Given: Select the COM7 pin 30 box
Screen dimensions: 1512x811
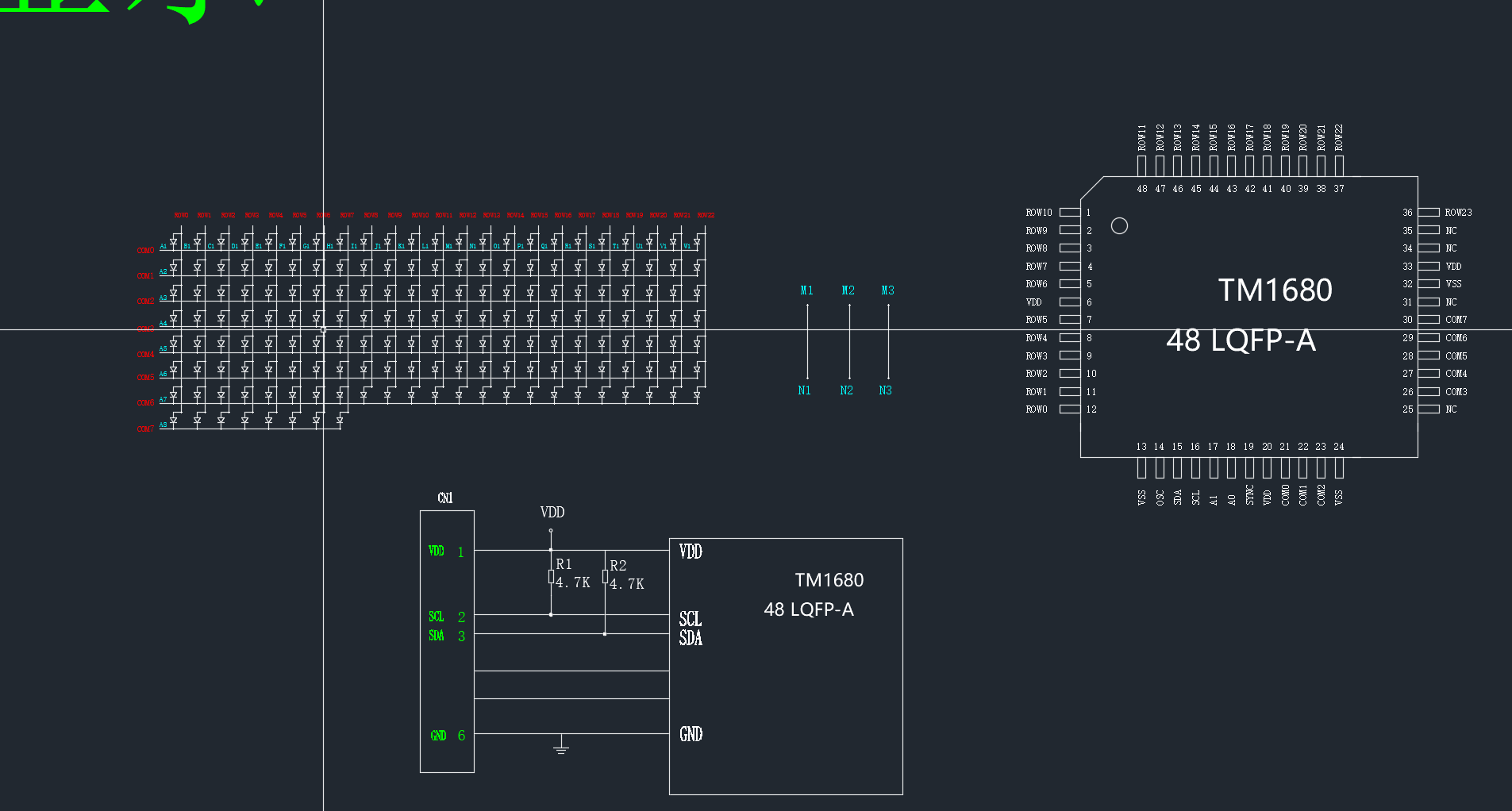Looking at the screenshot, I should (1429, 320).
